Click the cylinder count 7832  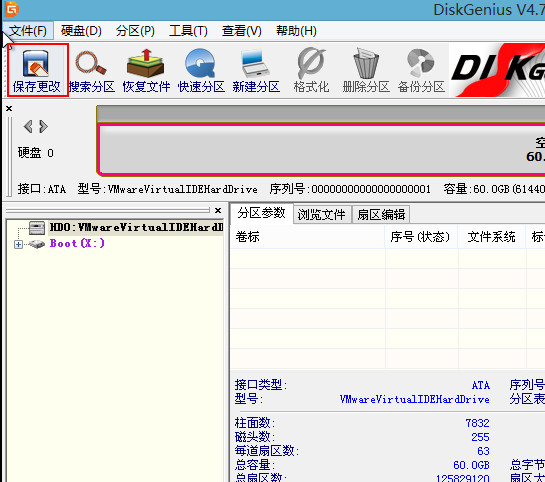click(x=478, y=423)
